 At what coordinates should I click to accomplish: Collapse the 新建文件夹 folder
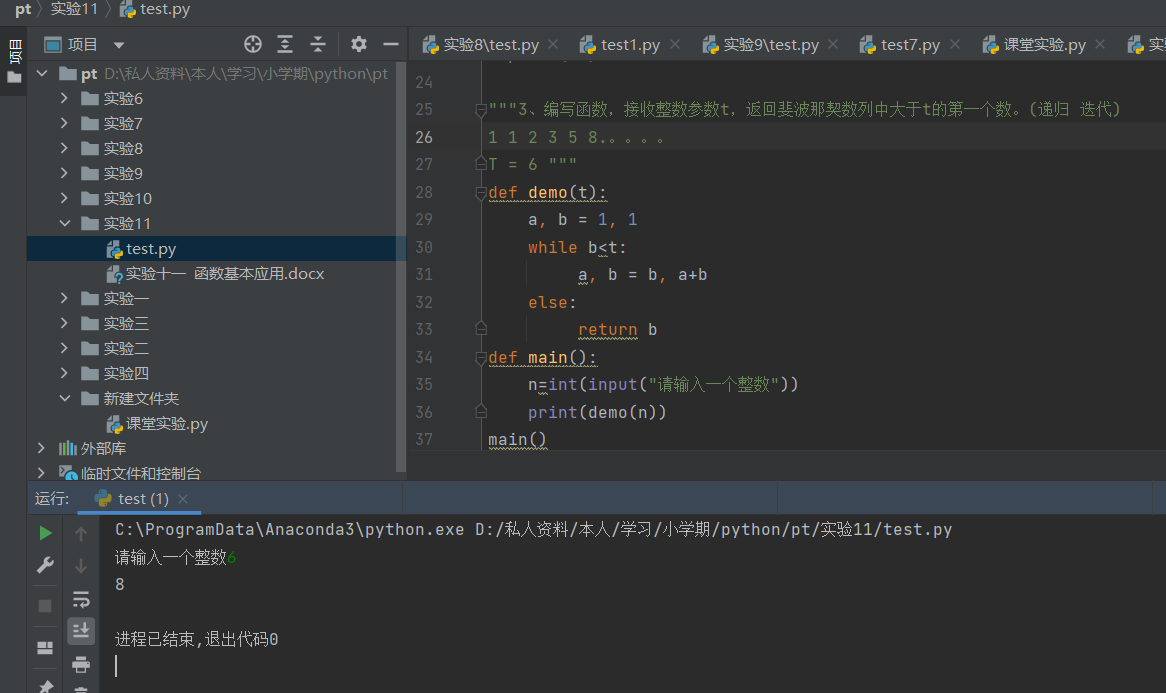pyautogui.click(x=65, y=399)
